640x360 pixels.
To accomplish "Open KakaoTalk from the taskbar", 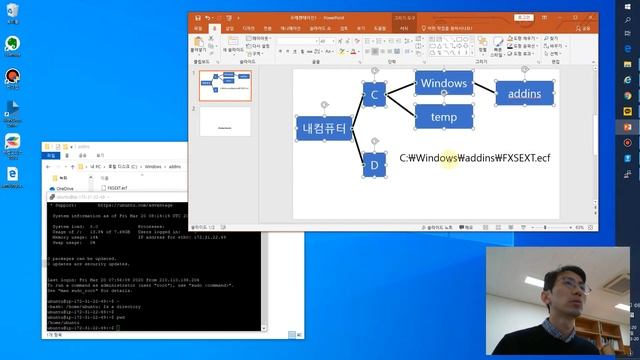I will click(628, 111).
